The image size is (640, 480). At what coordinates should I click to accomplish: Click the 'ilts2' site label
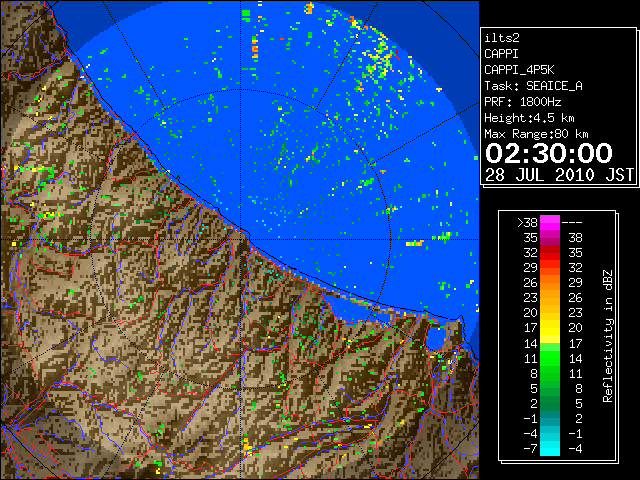pyautogui.click(x=502, y=38)
